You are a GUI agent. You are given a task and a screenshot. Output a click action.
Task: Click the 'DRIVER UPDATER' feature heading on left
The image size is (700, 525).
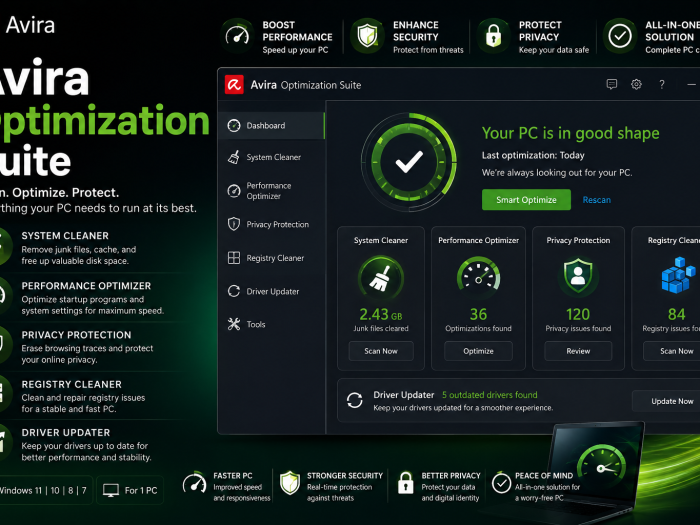(x=66, y=433)
